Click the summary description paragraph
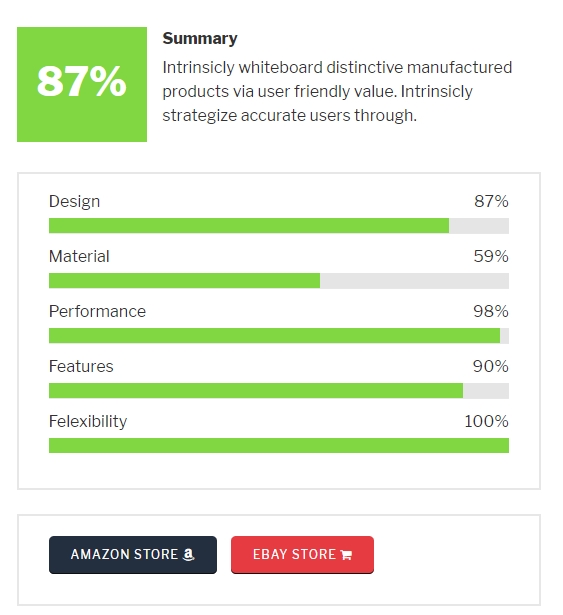The height and width of the screenshot is (615, 563). pos(337,91)
